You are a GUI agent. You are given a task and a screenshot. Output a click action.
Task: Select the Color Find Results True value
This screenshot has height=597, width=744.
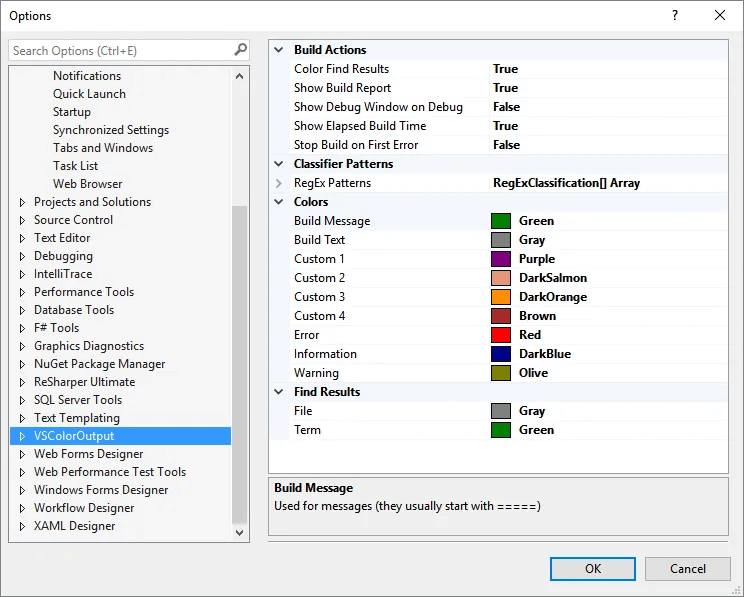coord(505,69)
